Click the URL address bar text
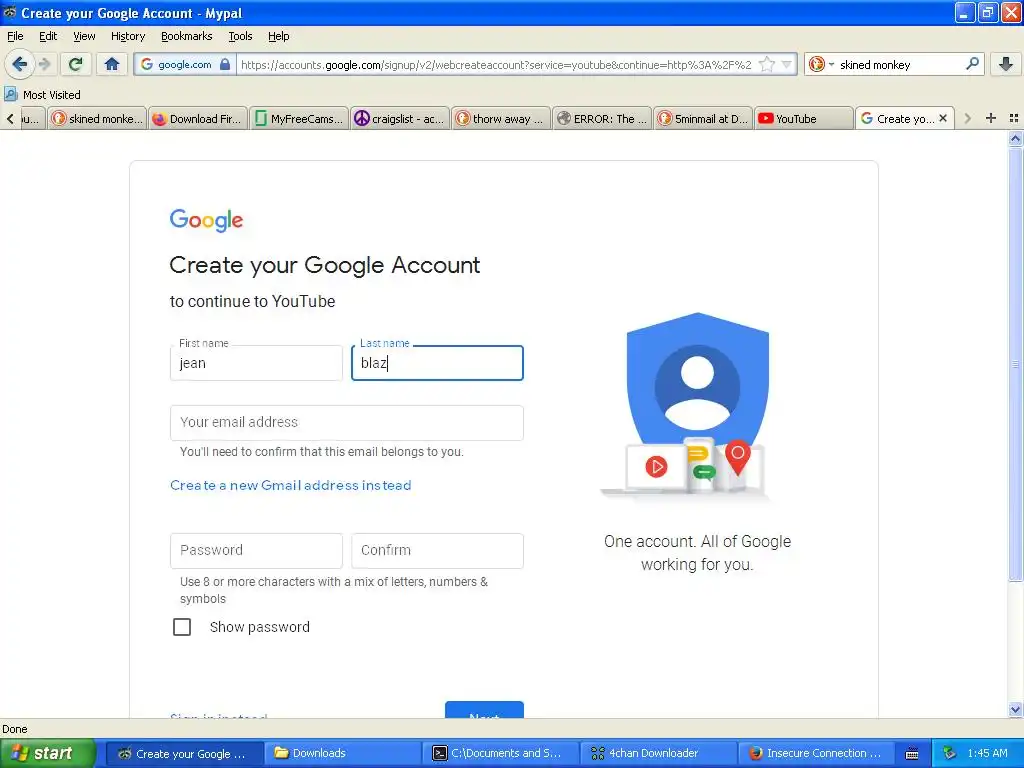Screen dimensions: 1024x768 coord(496,65)
